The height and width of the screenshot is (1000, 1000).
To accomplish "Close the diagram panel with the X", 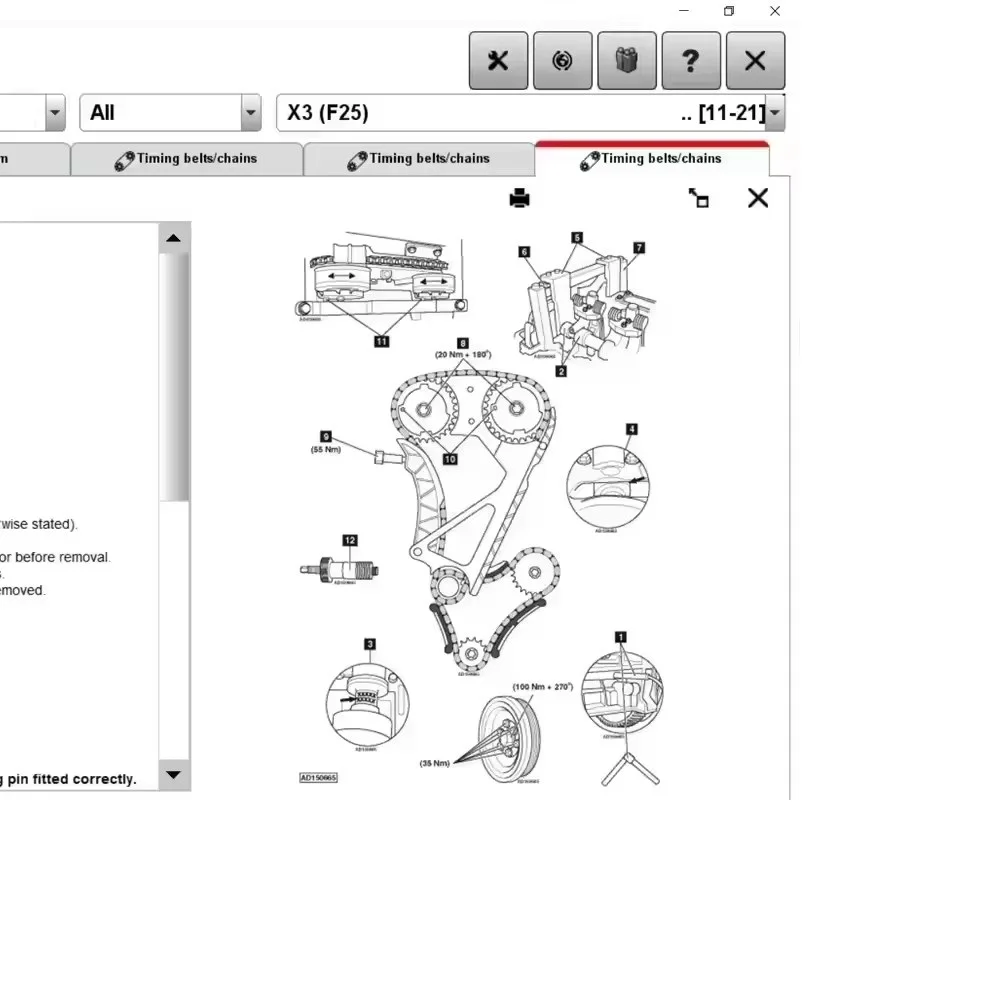I will pos(758,198).
